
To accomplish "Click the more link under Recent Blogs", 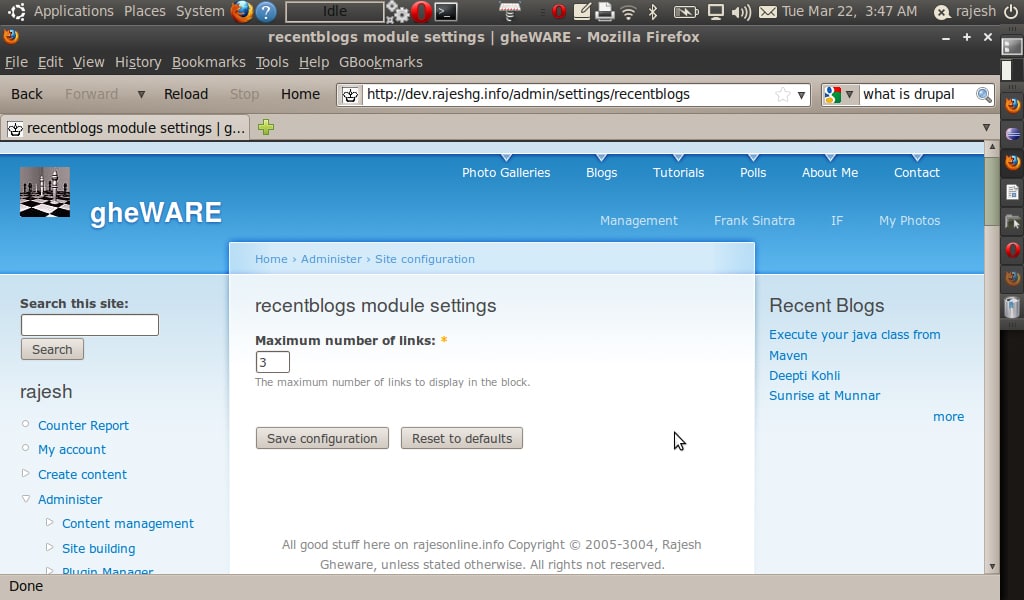I will click(948, 417).
